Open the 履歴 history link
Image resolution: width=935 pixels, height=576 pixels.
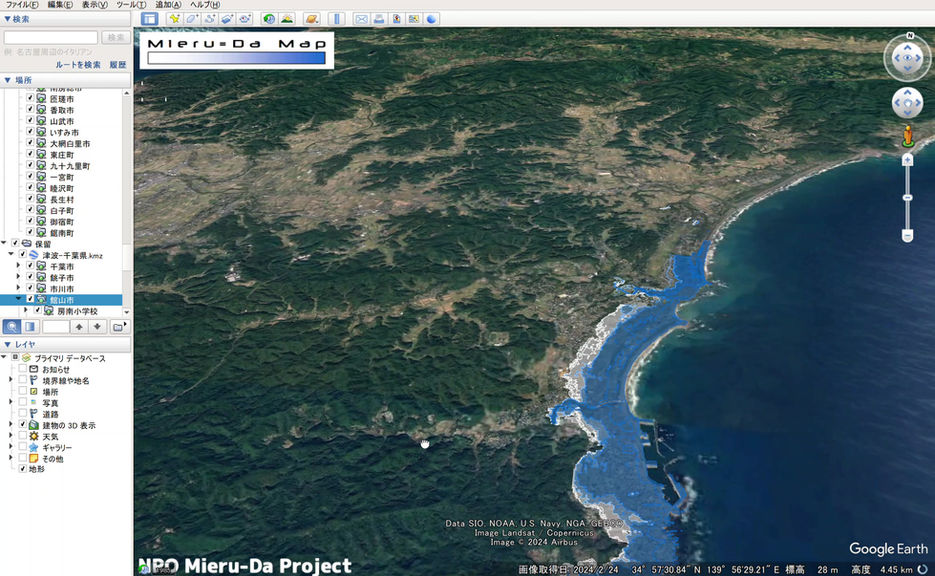tap(118, 64)
